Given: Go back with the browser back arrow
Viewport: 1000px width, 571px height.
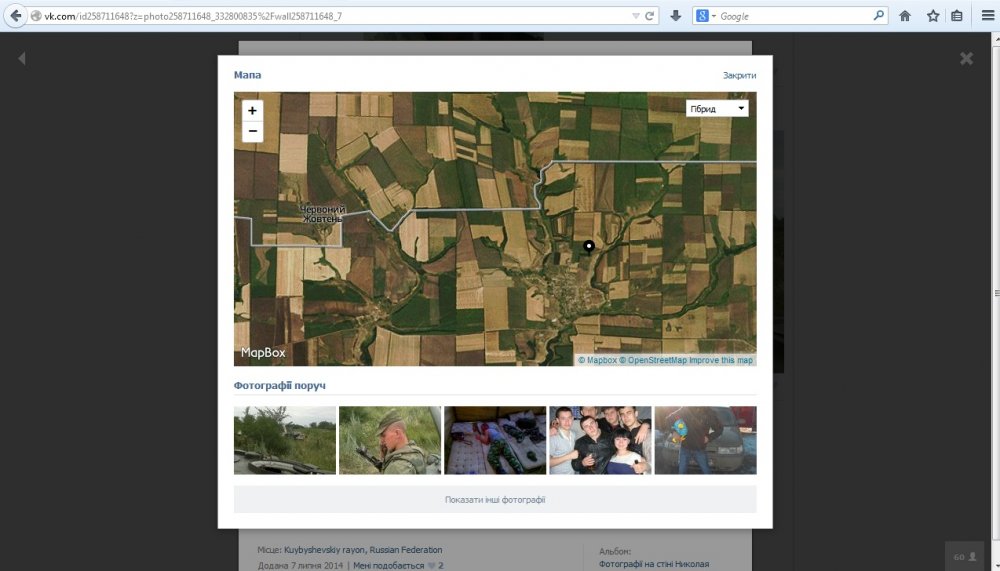Looking at the screenshot, I should pos(16,16).
